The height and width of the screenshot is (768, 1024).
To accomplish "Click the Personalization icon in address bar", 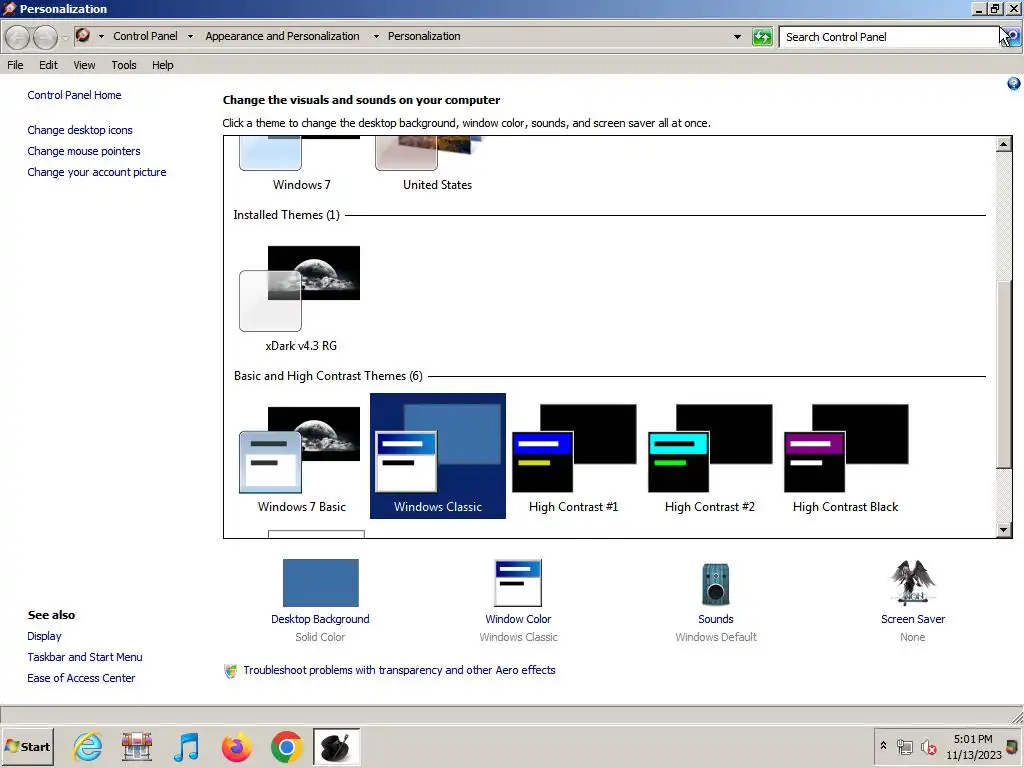I will coord(83,35).
